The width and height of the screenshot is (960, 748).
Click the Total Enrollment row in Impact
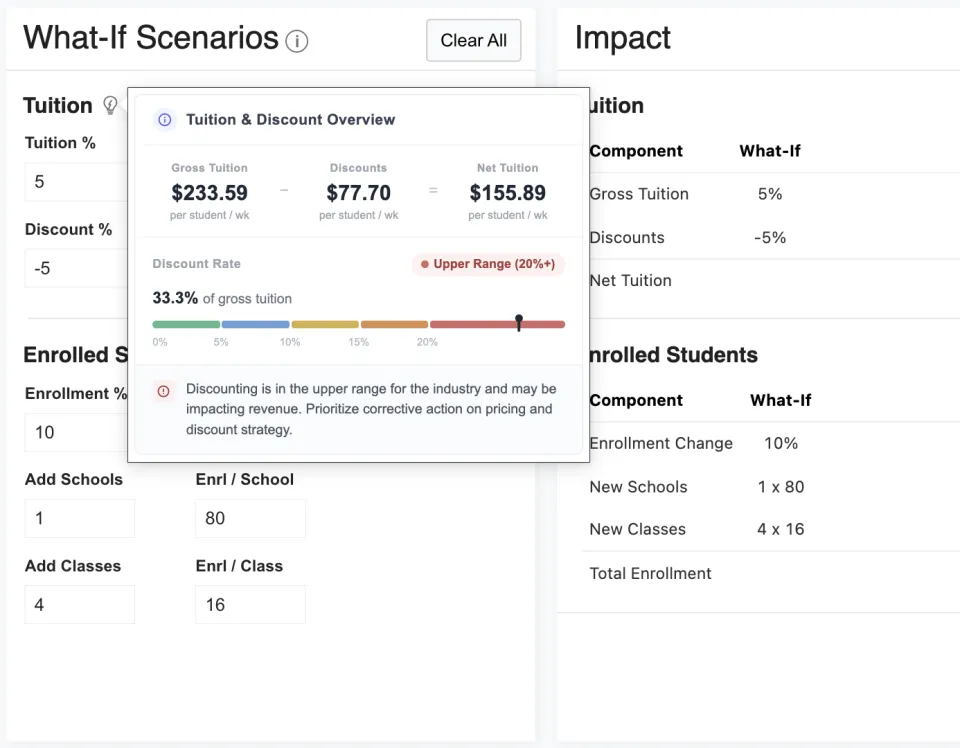pyautogui.click(x=651, y=574)
